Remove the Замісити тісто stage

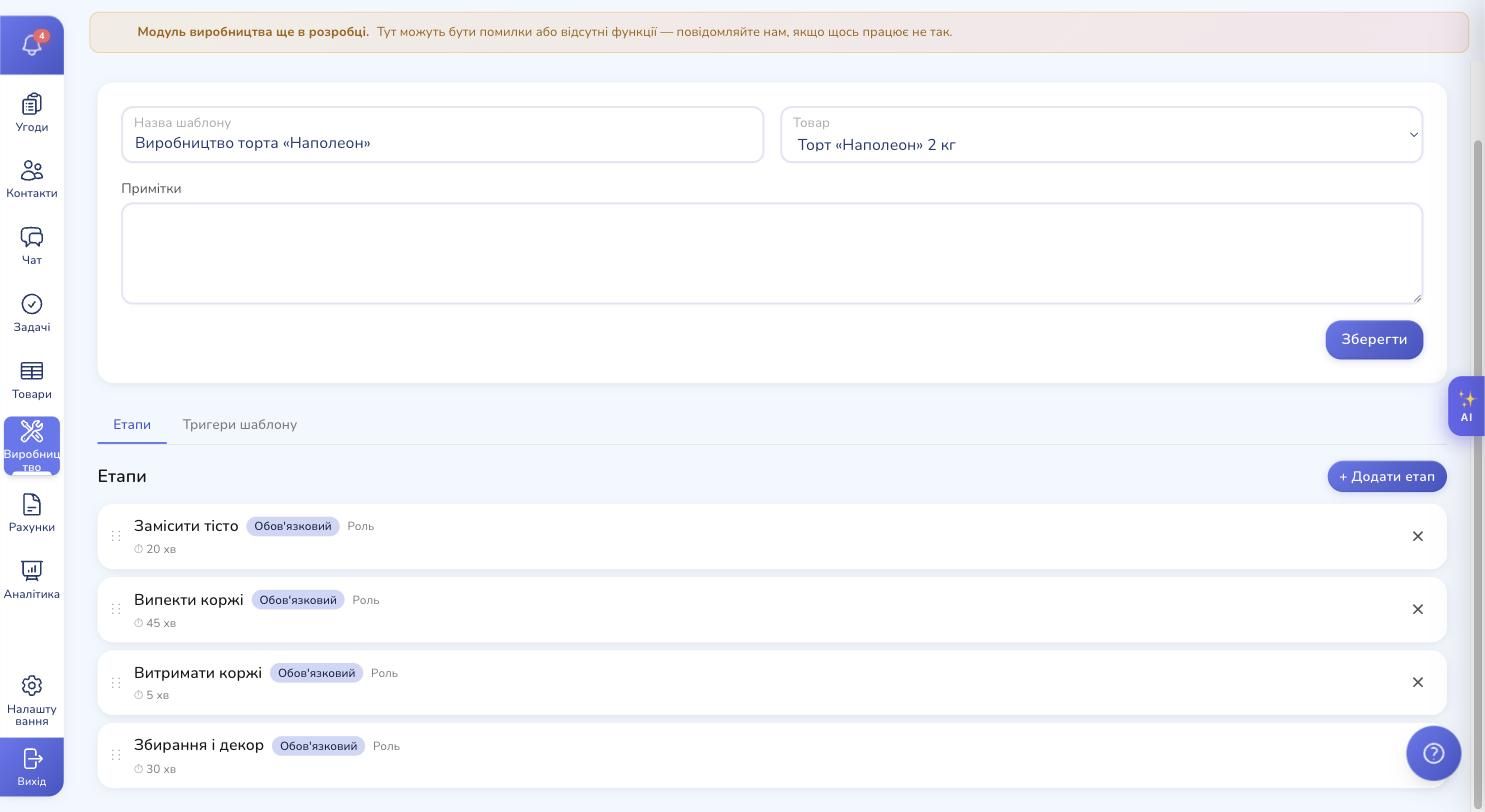click(1417, 536)
